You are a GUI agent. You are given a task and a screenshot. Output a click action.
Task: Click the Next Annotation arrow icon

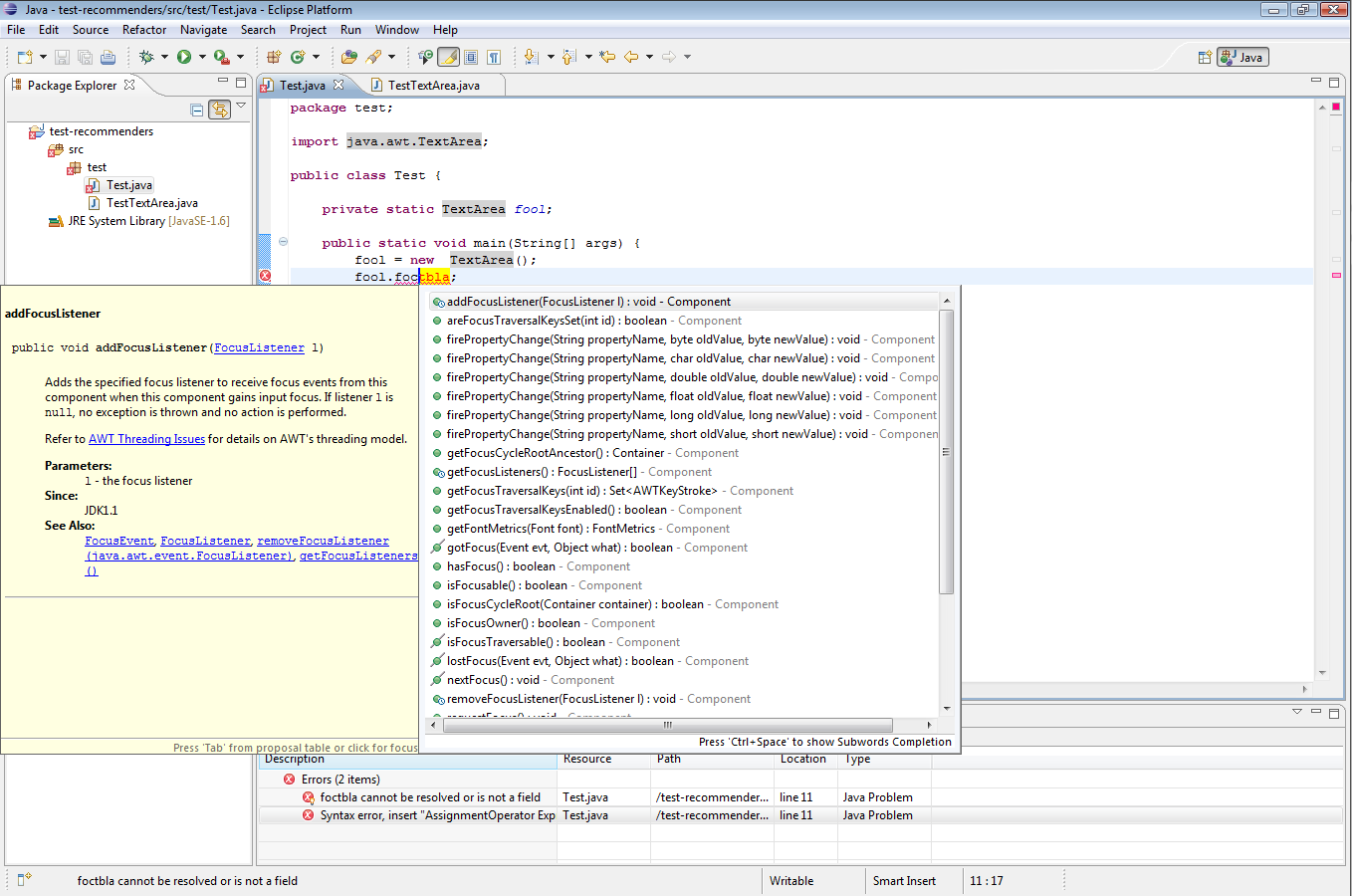(532, 57)
